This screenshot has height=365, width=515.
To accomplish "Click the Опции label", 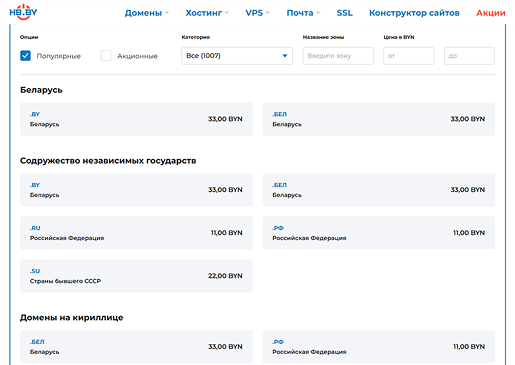I will [x=29, y=37].
